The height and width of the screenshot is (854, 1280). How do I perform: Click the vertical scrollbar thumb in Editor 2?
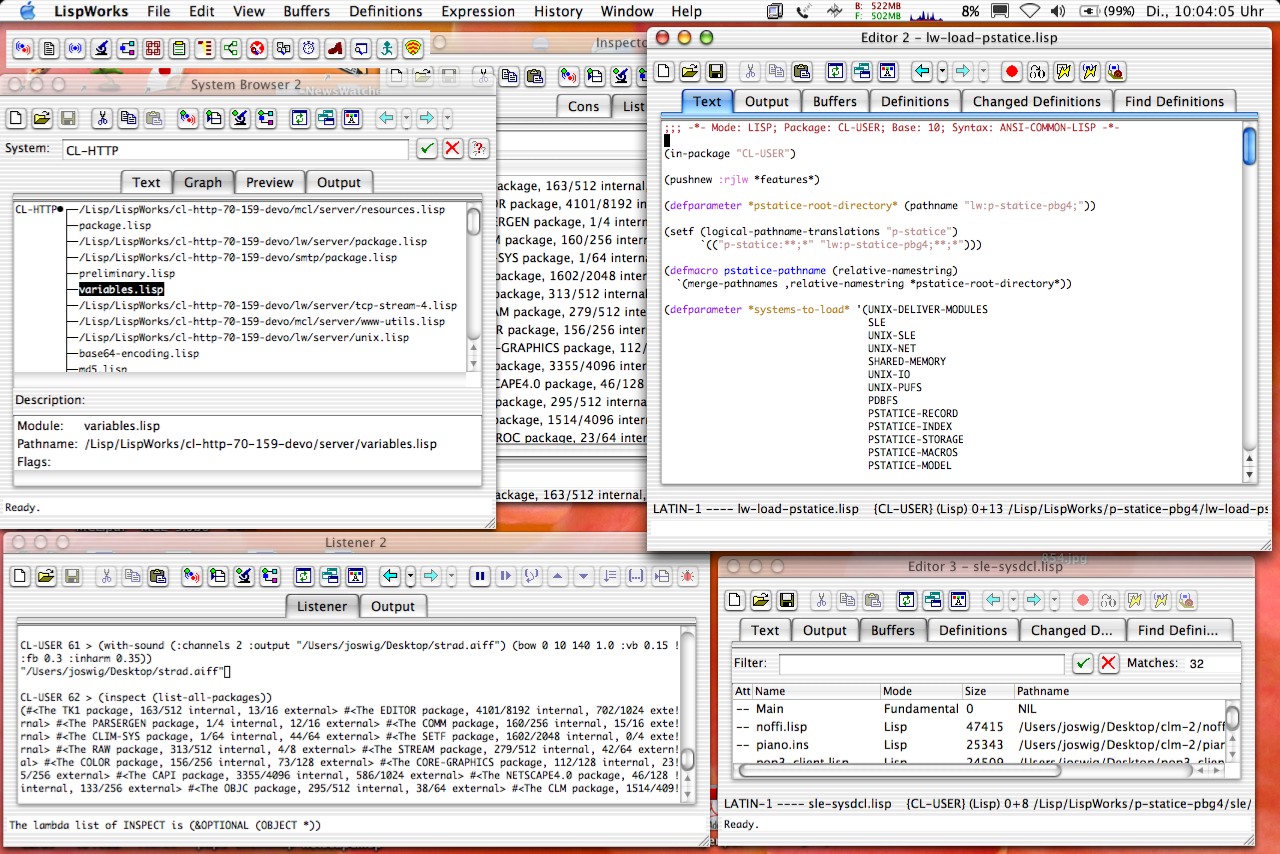click(1250, 145)
